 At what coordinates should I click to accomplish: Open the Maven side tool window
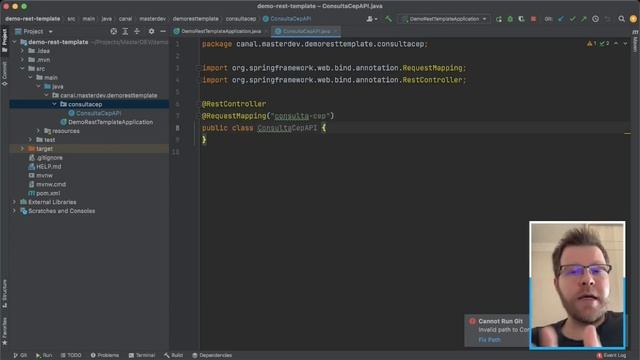pyautogui.click(x=635, y=41)
